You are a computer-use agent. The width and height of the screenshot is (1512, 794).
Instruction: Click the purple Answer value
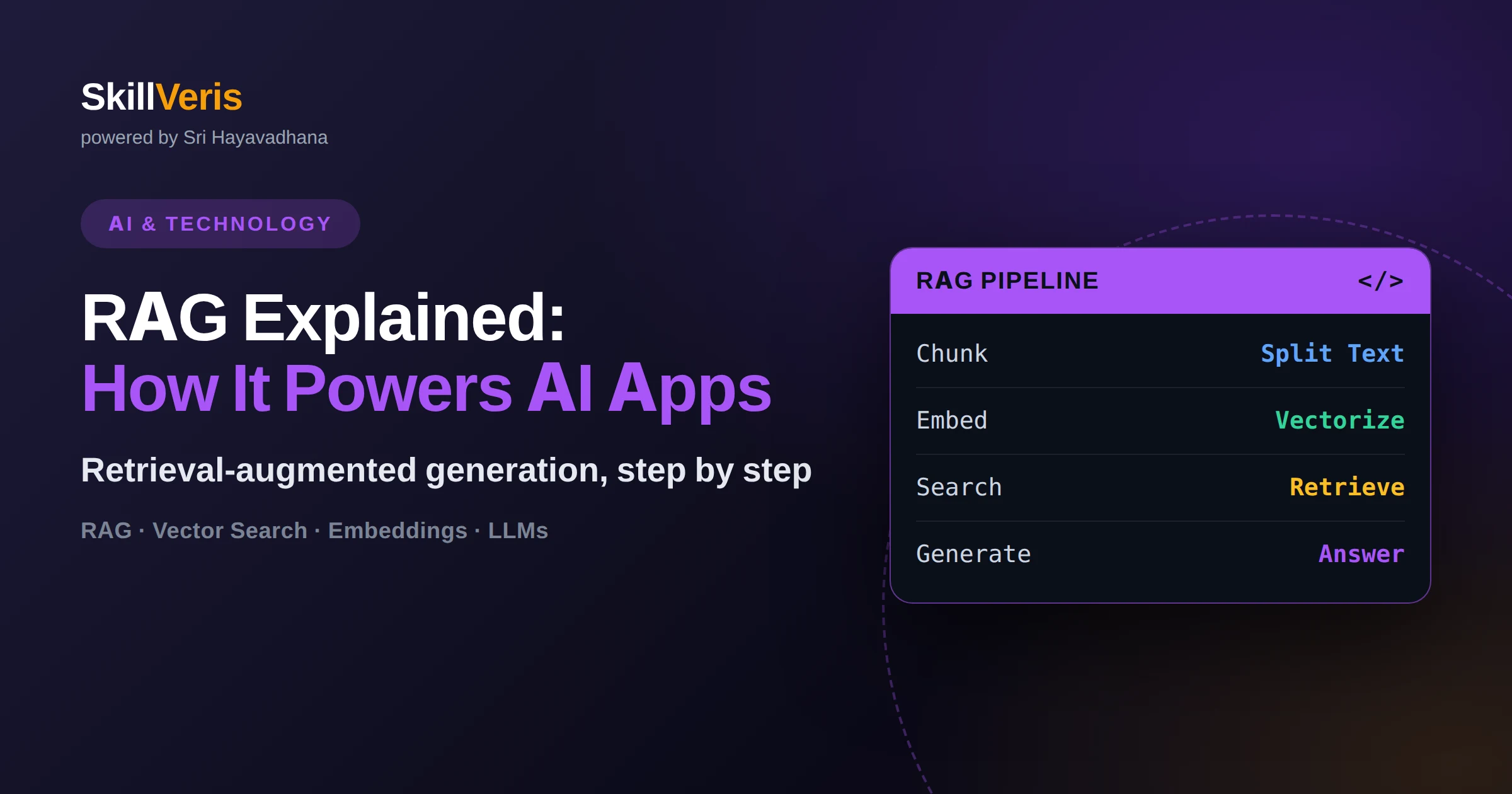point(1361,554)
